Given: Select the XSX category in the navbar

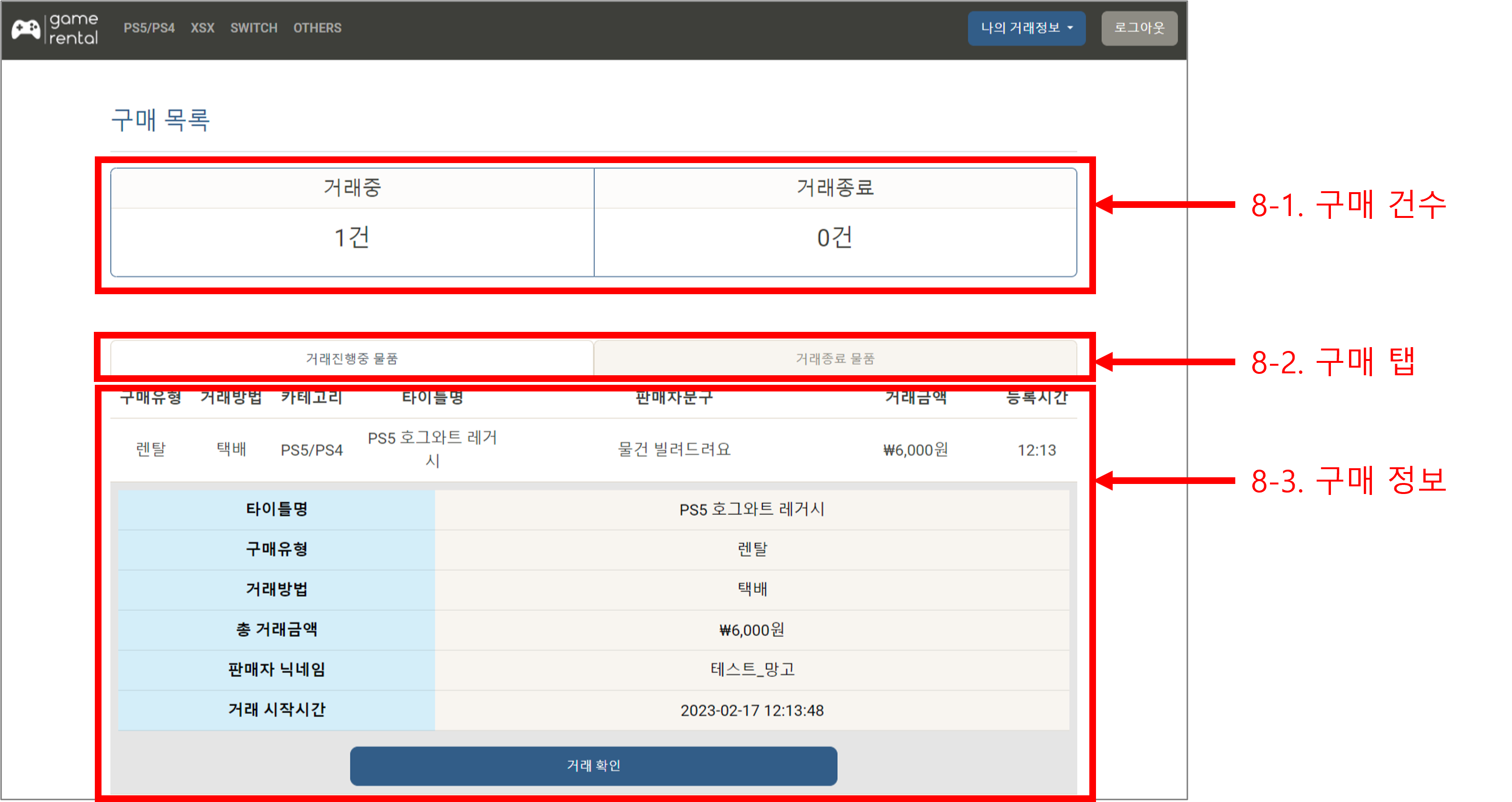Looking at the screenshot, I should pyautogui.click(x=202, y=28).
